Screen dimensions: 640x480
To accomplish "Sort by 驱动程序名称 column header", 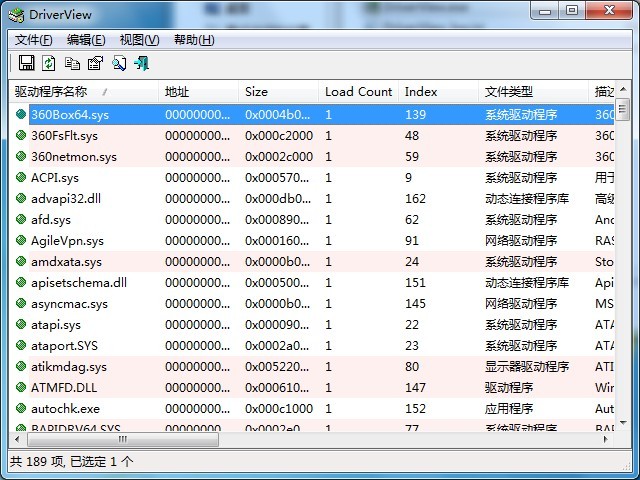I will tap(60, 92).
